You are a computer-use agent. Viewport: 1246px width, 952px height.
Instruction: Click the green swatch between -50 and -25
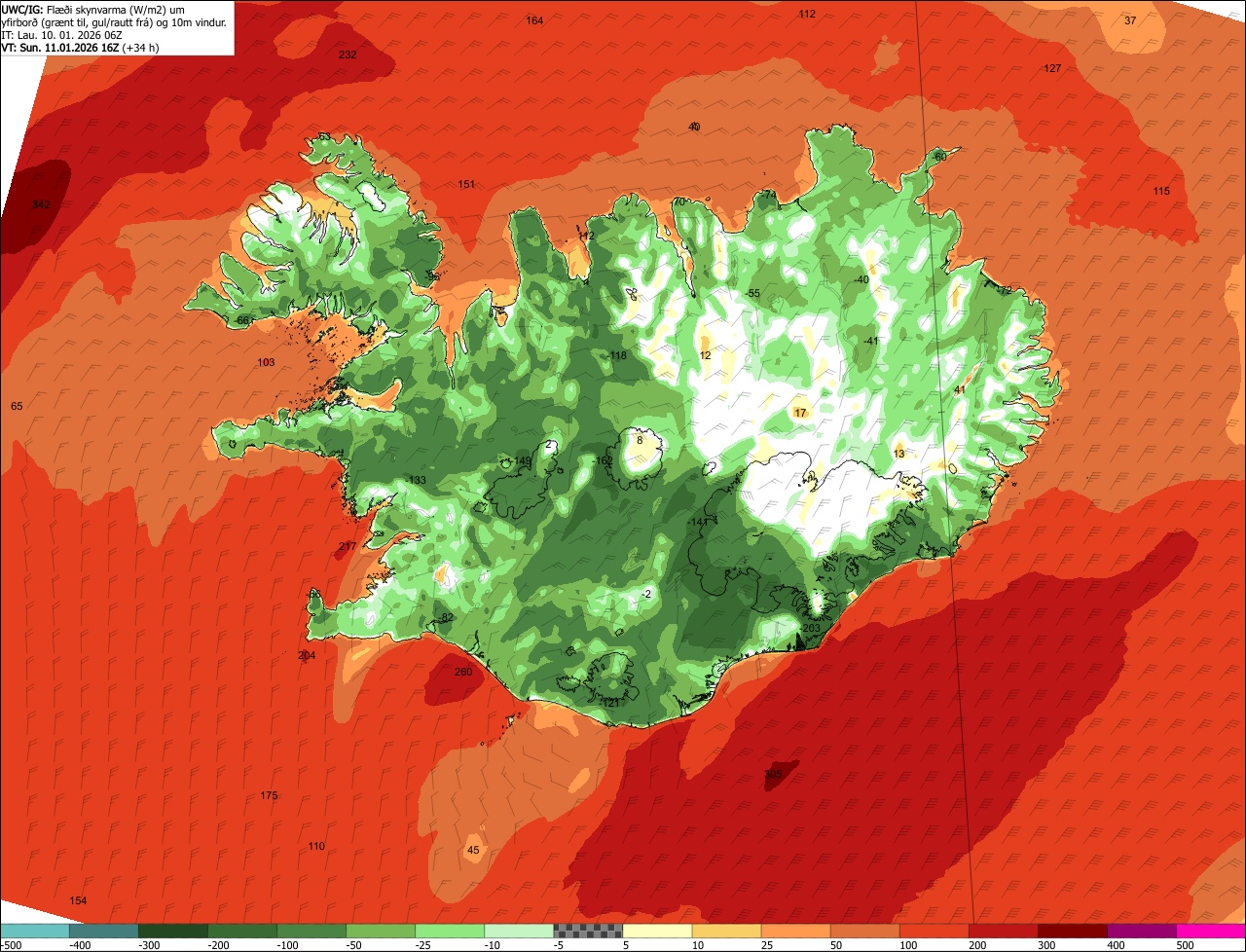[381, 931]
